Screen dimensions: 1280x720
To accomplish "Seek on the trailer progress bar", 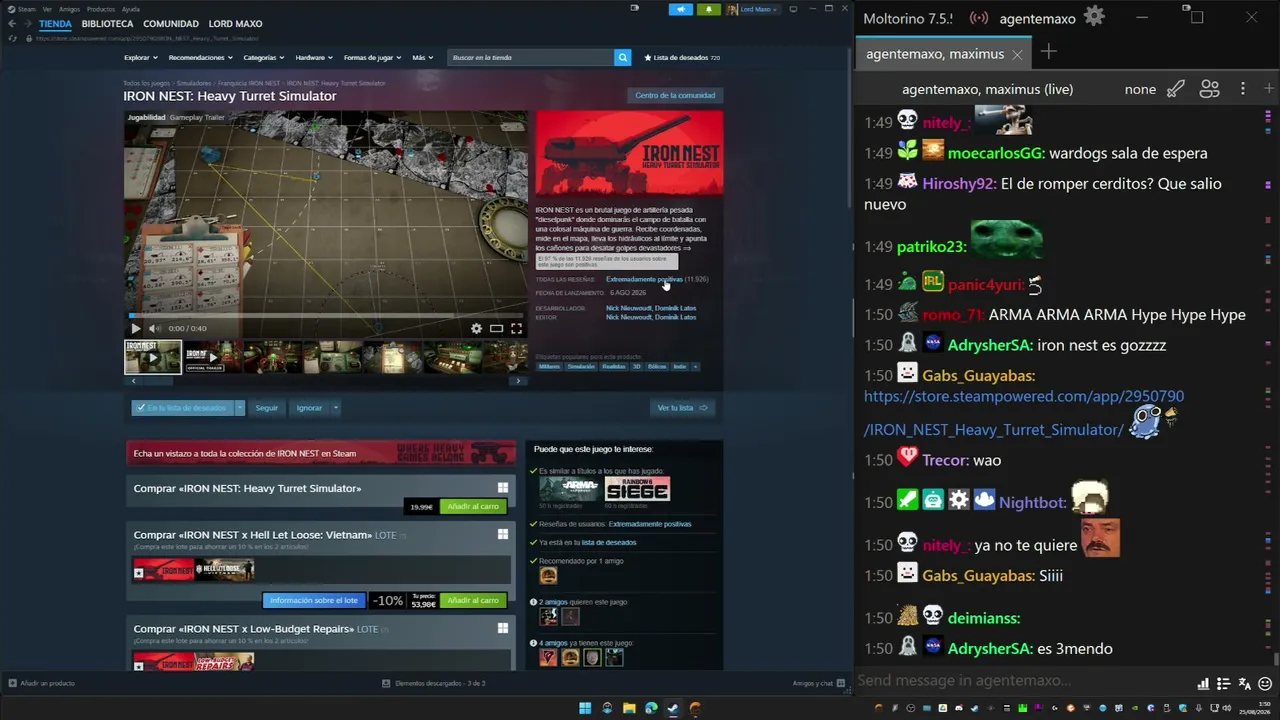I will pyautogui.click(x=326, y=315).
